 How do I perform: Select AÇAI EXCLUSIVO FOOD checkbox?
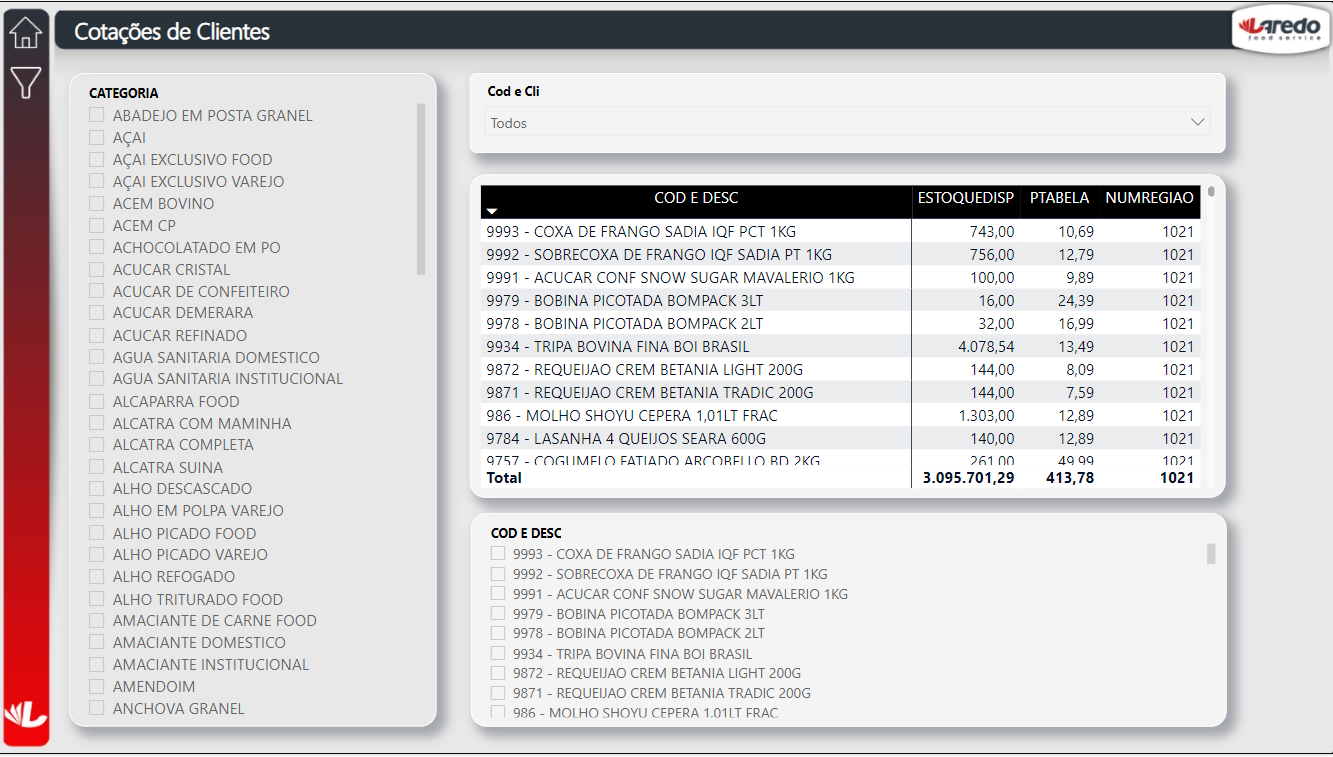[x=97, y=159]
